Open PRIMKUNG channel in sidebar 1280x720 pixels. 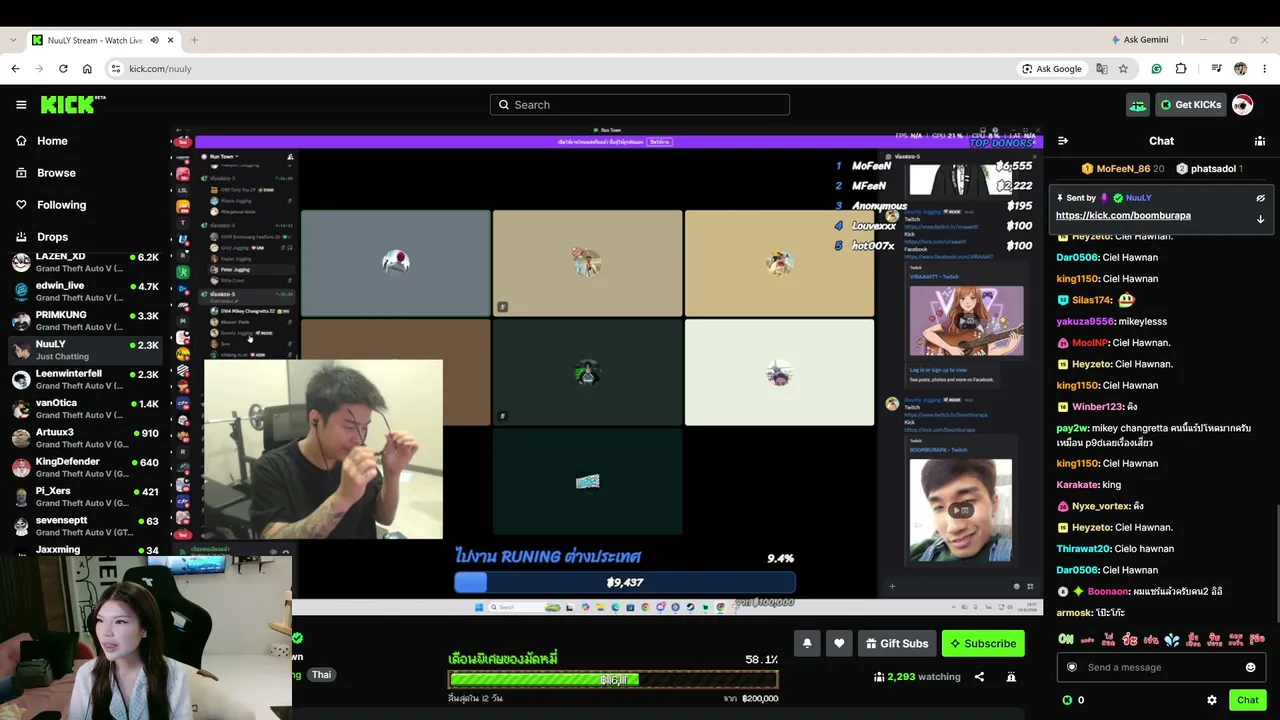click(85, 321)
